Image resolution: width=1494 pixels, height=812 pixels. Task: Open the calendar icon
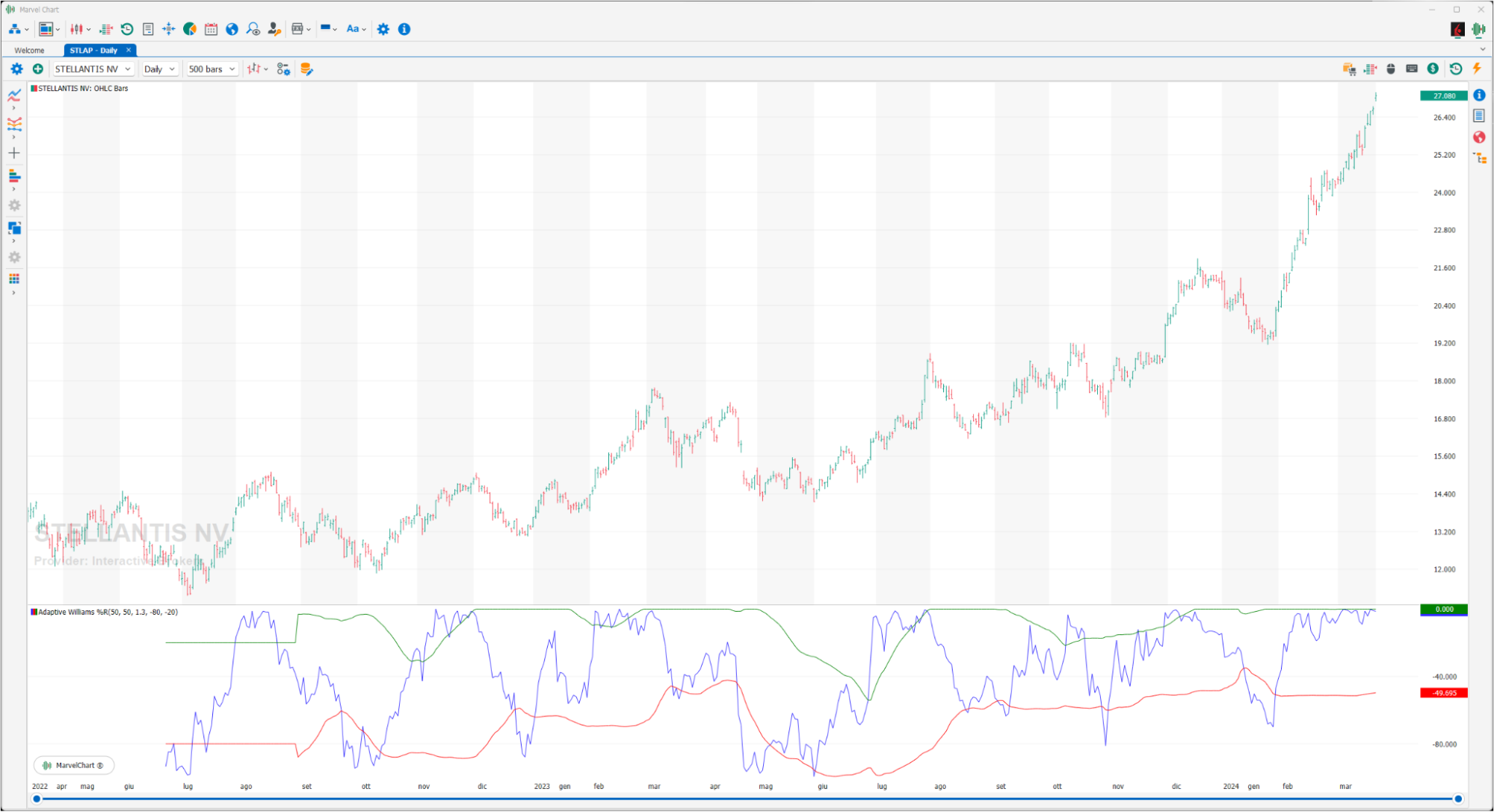[211, 29]
